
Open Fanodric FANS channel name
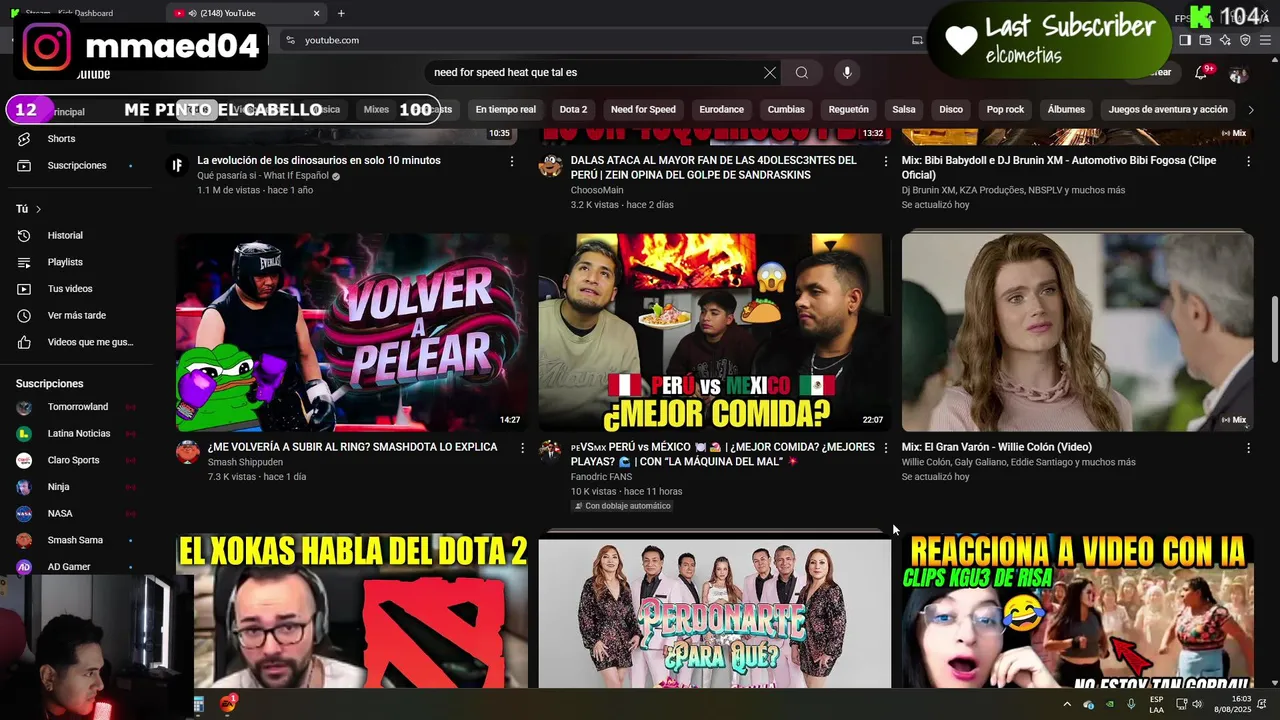(x=601, y=477)
